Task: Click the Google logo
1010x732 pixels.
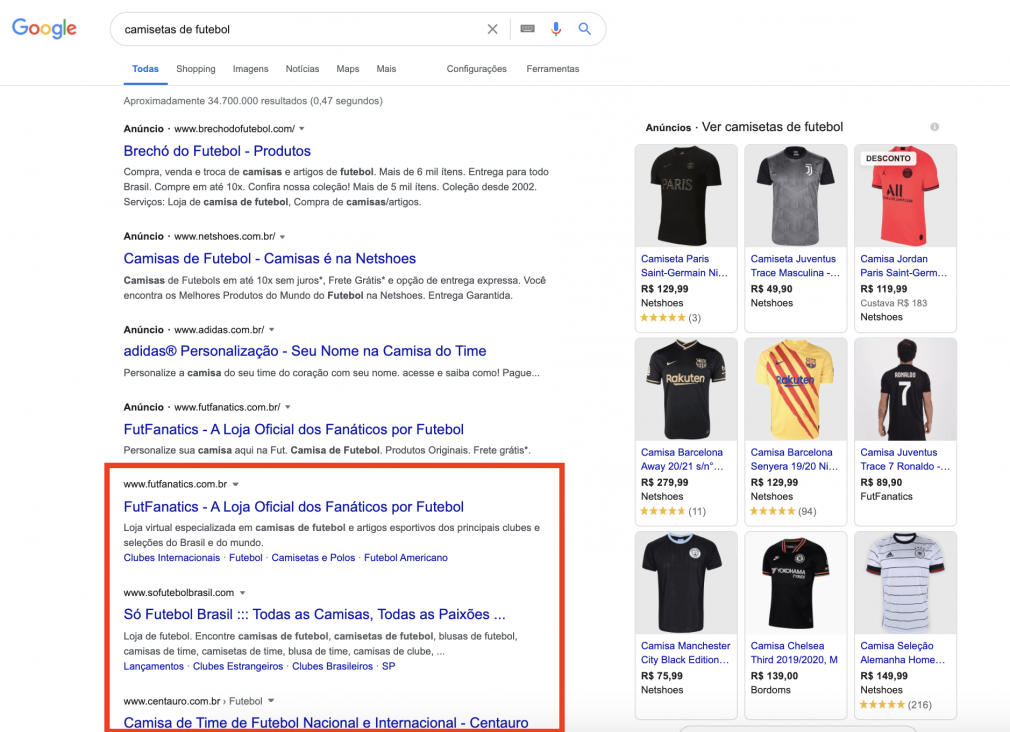Action: tap(44, 28)
